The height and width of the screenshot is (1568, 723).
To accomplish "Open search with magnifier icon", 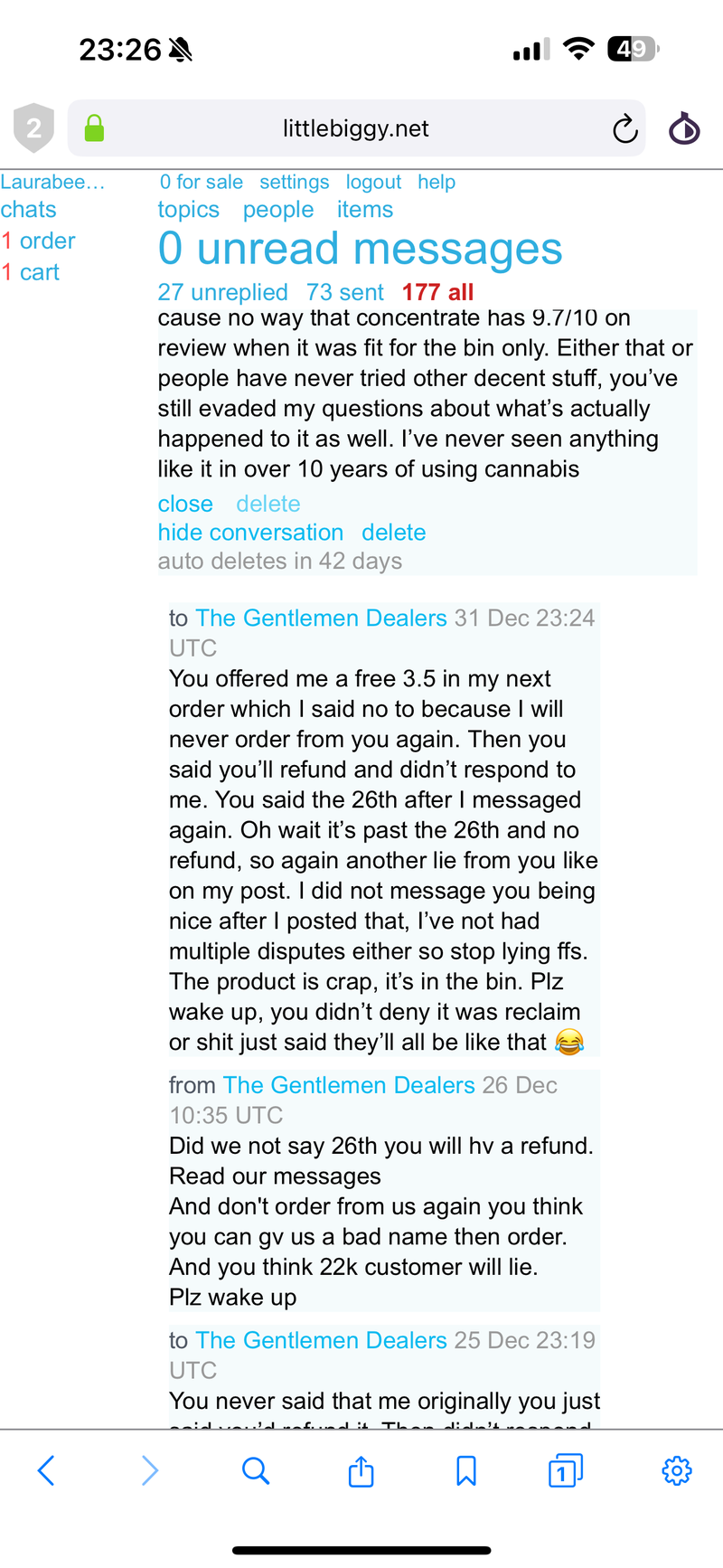I will coord(256,1471).
